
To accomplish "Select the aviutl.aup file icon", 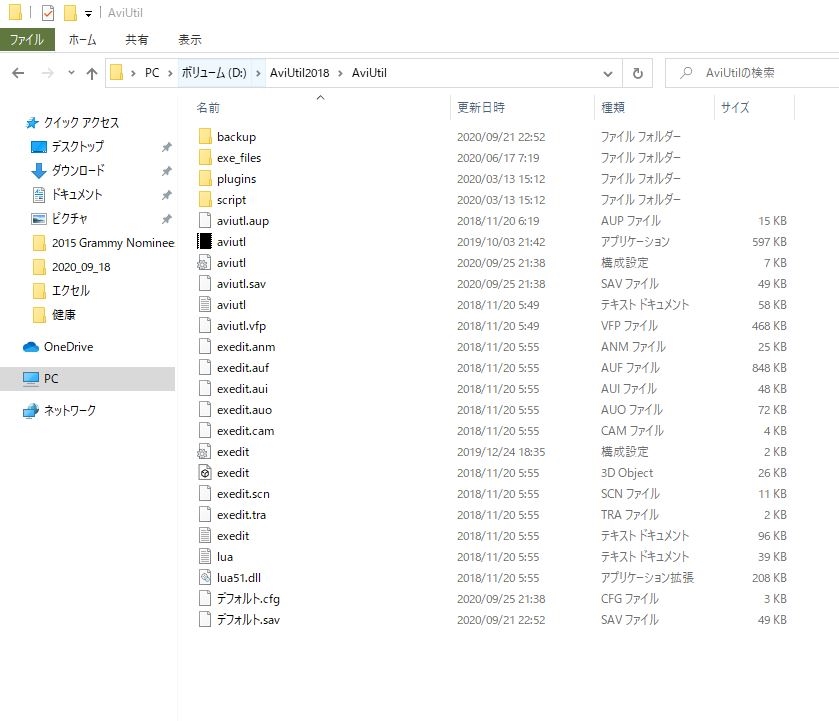I will [x=205, y=221].
